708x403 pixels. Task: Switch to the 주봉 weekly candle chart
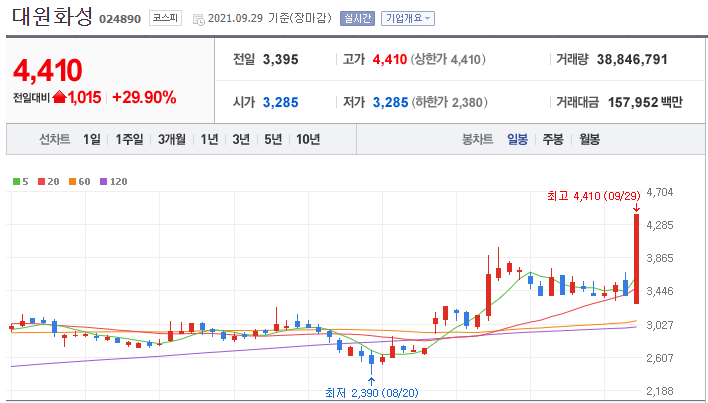point(553,139)
